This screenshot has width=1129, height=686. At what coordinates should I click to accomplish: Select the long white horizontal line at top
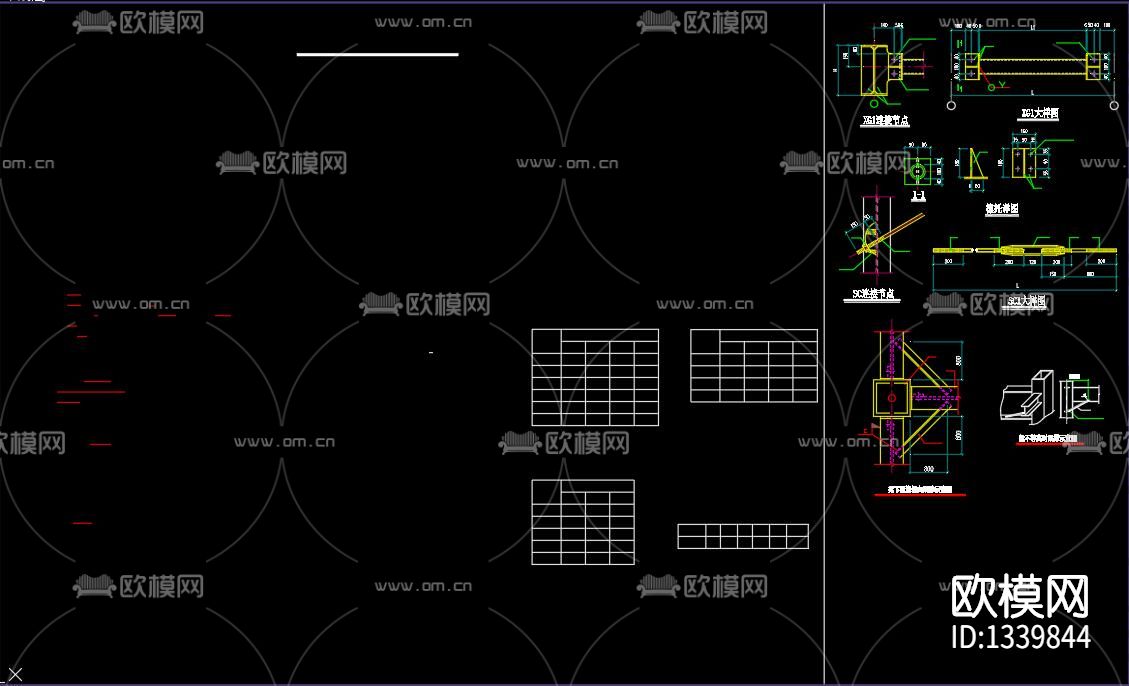point(377,54)
